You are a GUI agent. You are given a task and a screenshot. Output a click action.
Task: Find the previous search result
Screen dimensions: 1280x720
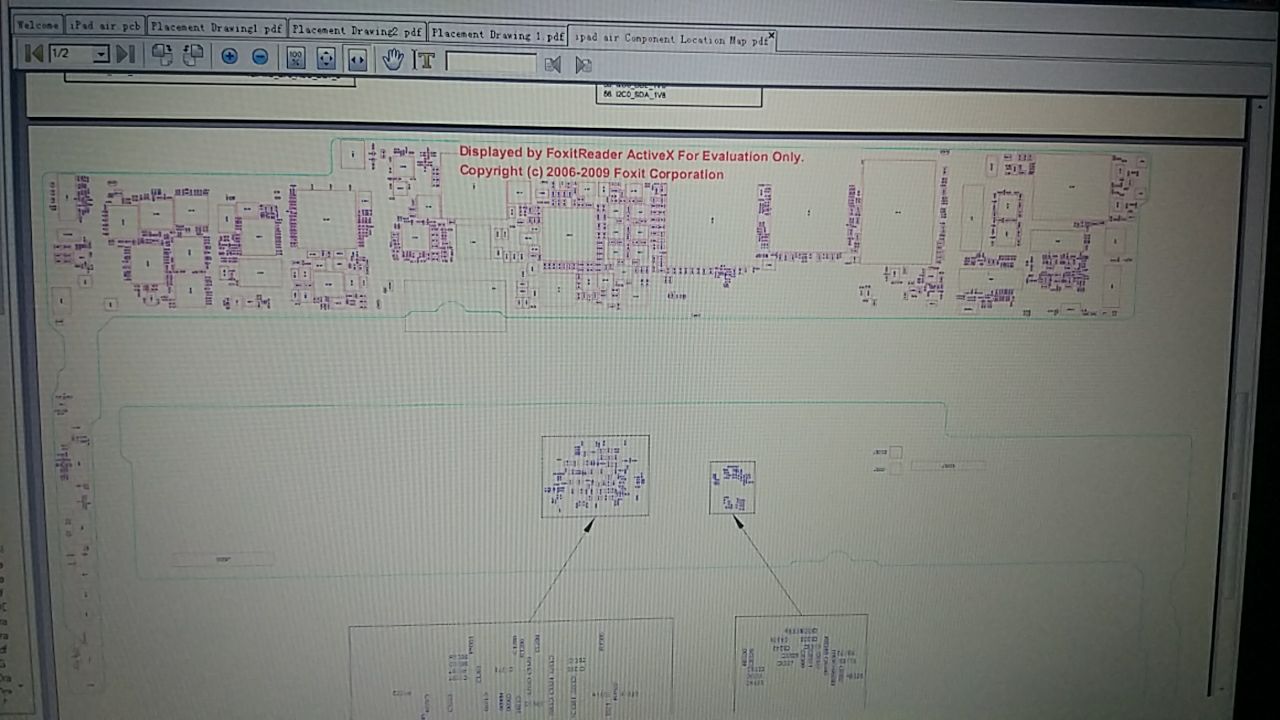tap(552, 65)
